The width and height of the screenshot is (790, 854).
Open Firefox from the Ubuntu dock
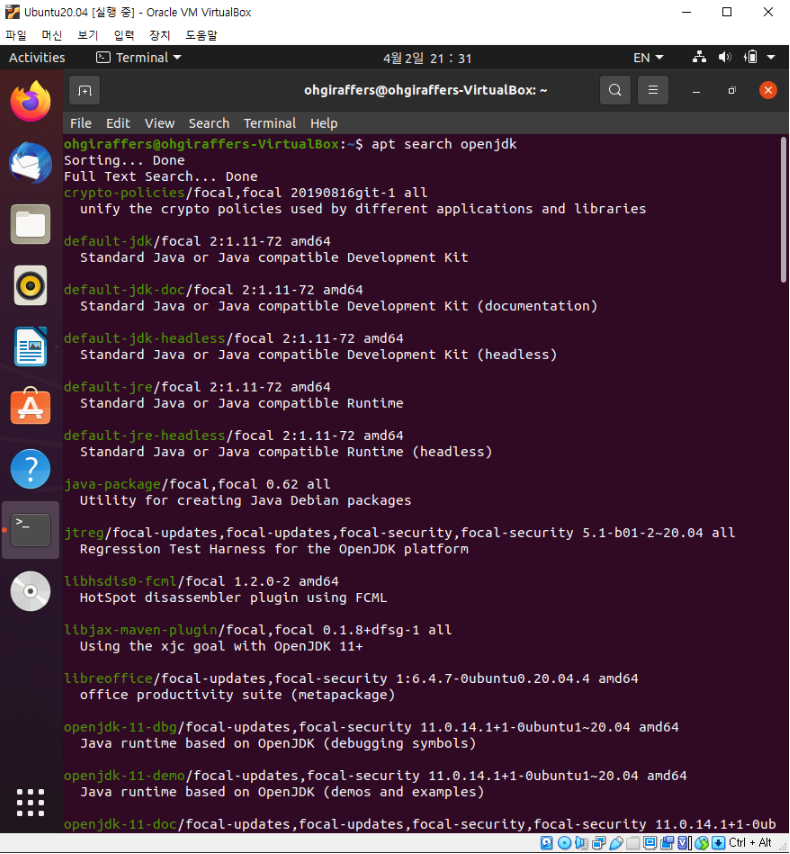[31, 101]
